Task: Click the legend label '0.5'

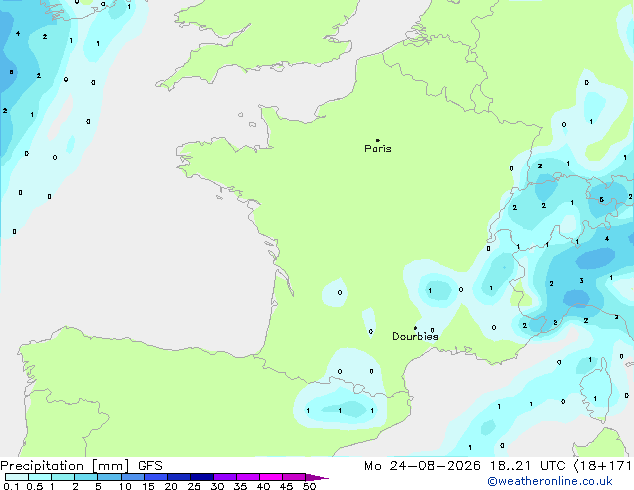Action: [35, 486]
